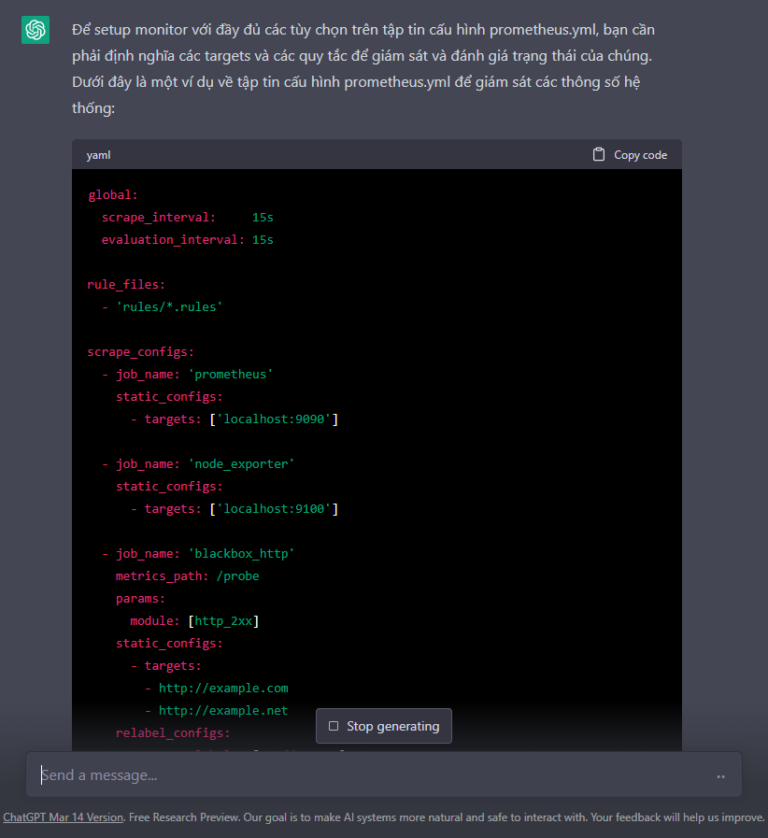This screenshot has height=838, width=768.
Task: Click the 'localhost:9100' target value
Action: pyautogui.click(x=274, y=509)
